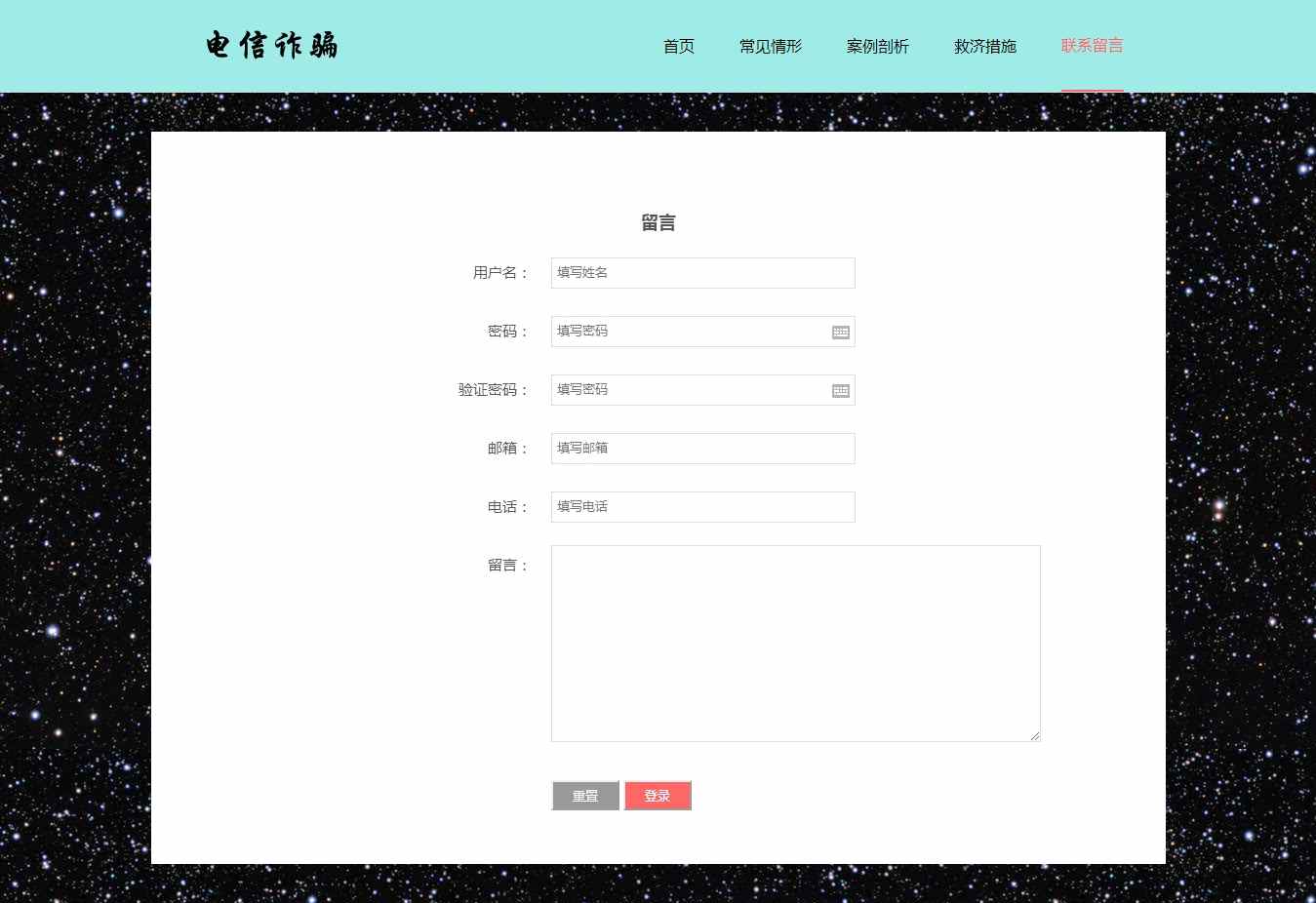The image size is (1316, 903).
Task: Click the 邮箱： label
Action: 508,449
